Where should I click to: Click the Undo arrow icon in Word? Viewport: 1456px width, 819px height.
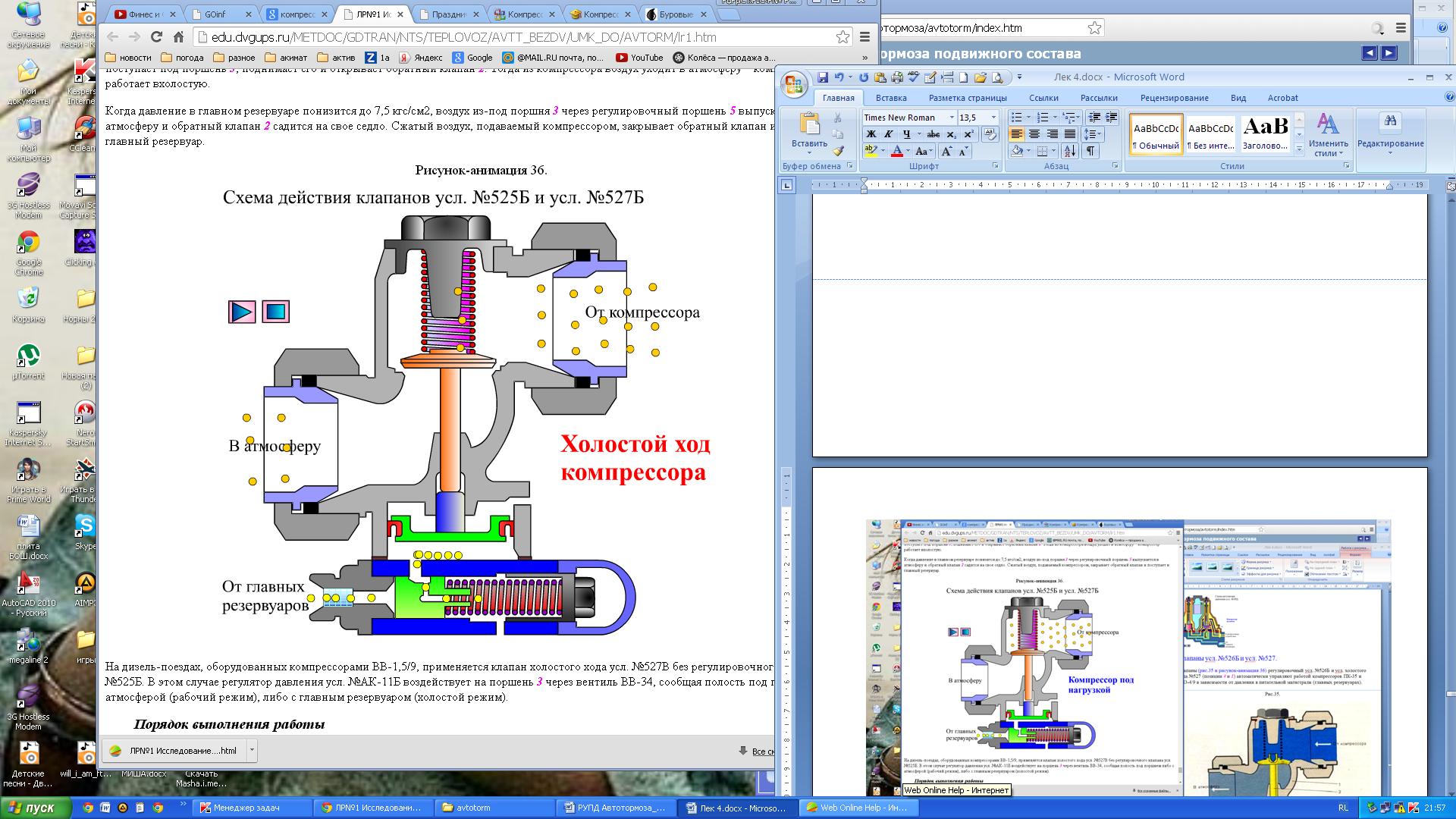839,77
